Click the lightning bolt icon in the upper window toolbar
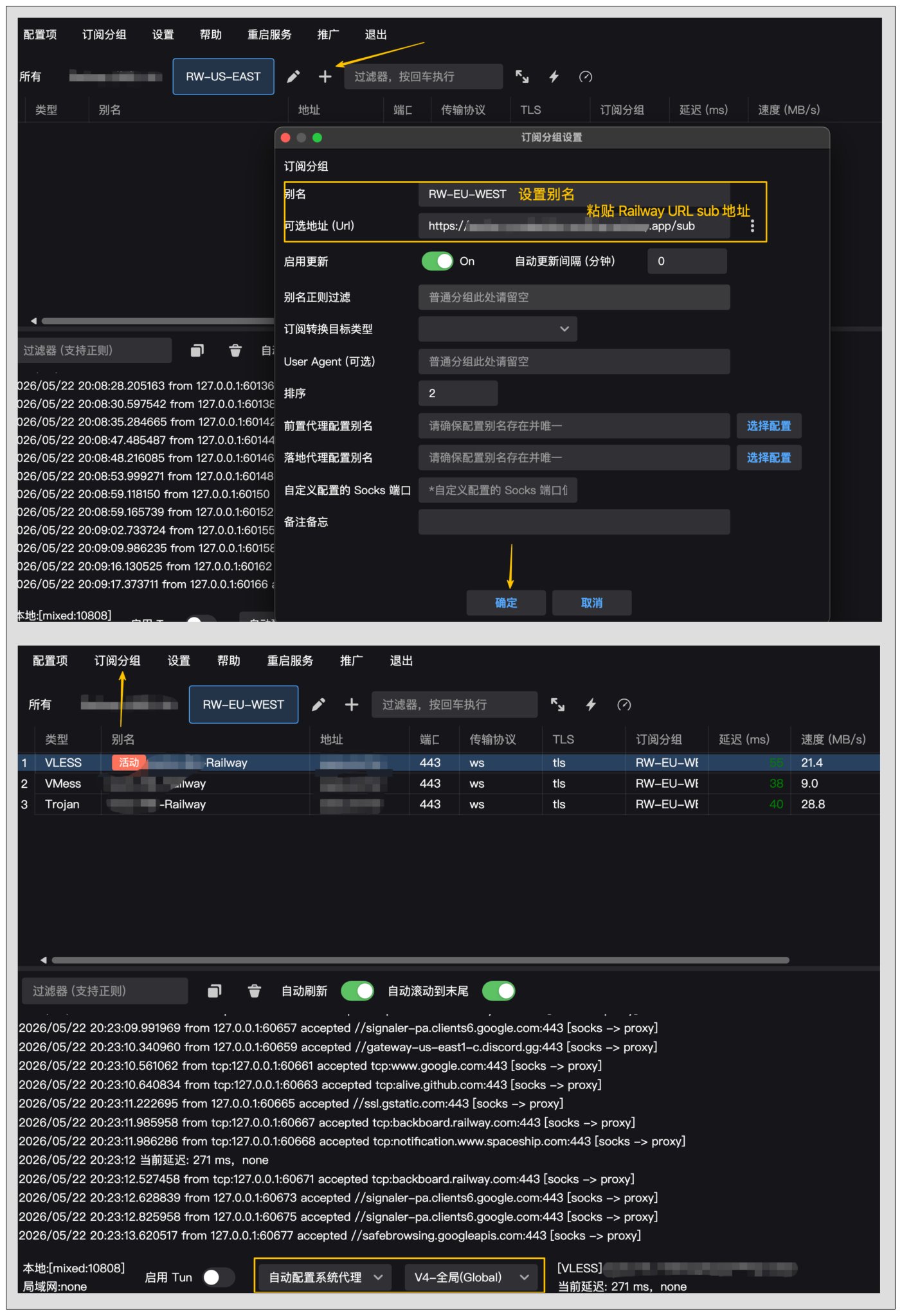The width and height of the screenshot is (902, 1316). tap(554, 76)
